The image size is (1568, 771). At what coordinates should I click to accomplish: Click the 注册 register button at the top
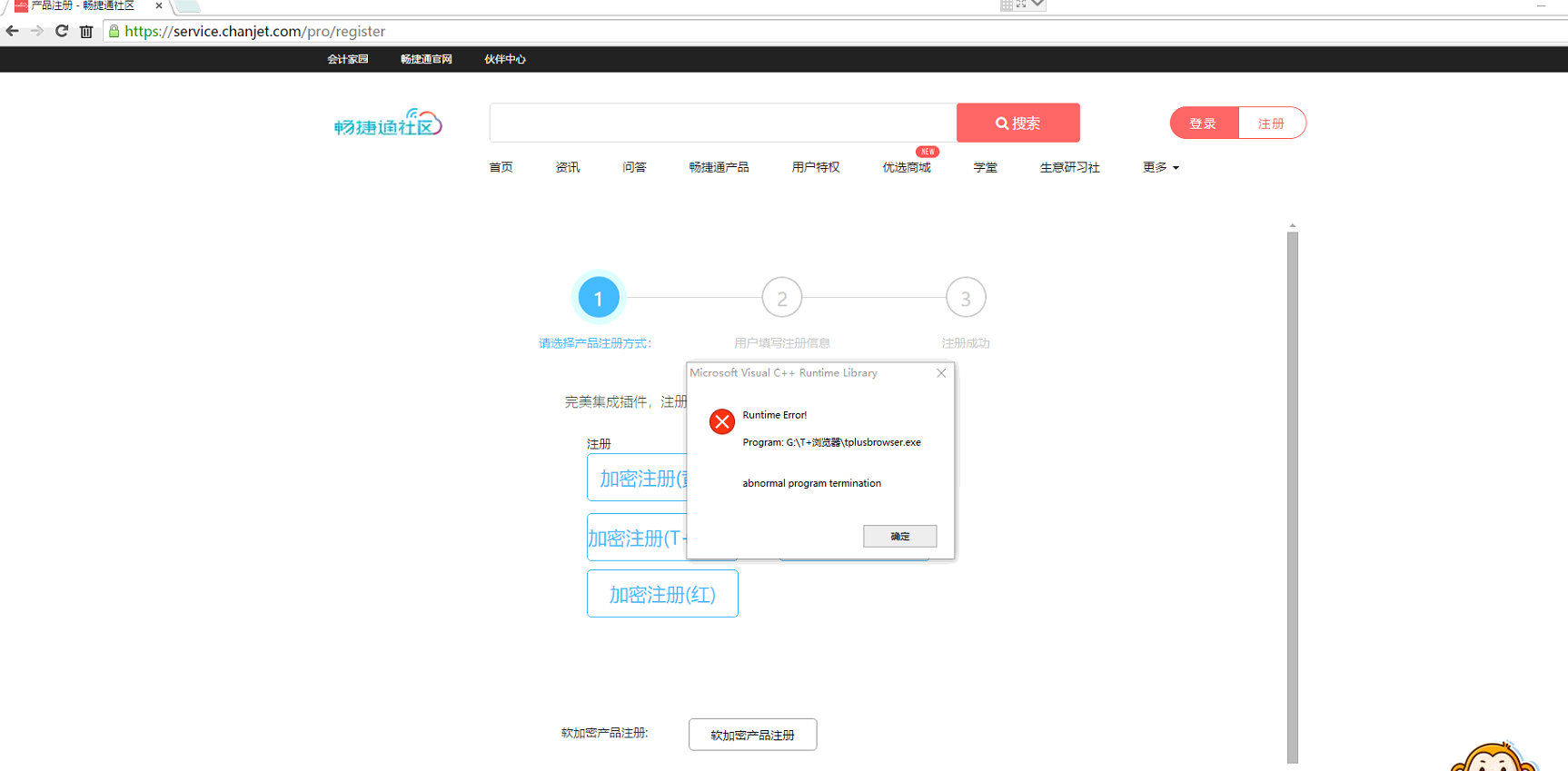(1272, 124)
